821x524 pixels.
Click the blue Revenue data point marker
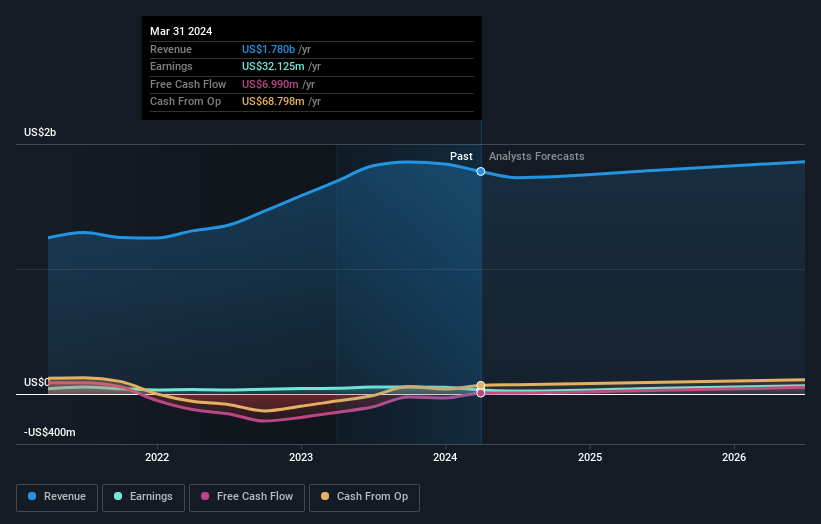[x=481, y=172]
